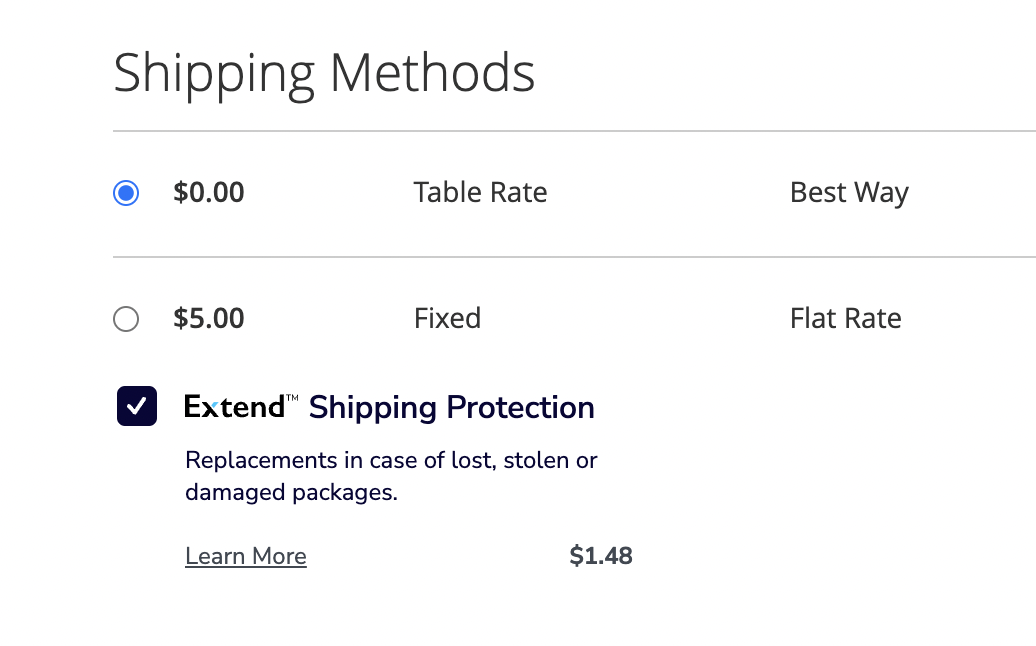The height and width of the screenshot is (646, 1036).
Task: Click the word 'damaged packages' in description
Action: 291,493
